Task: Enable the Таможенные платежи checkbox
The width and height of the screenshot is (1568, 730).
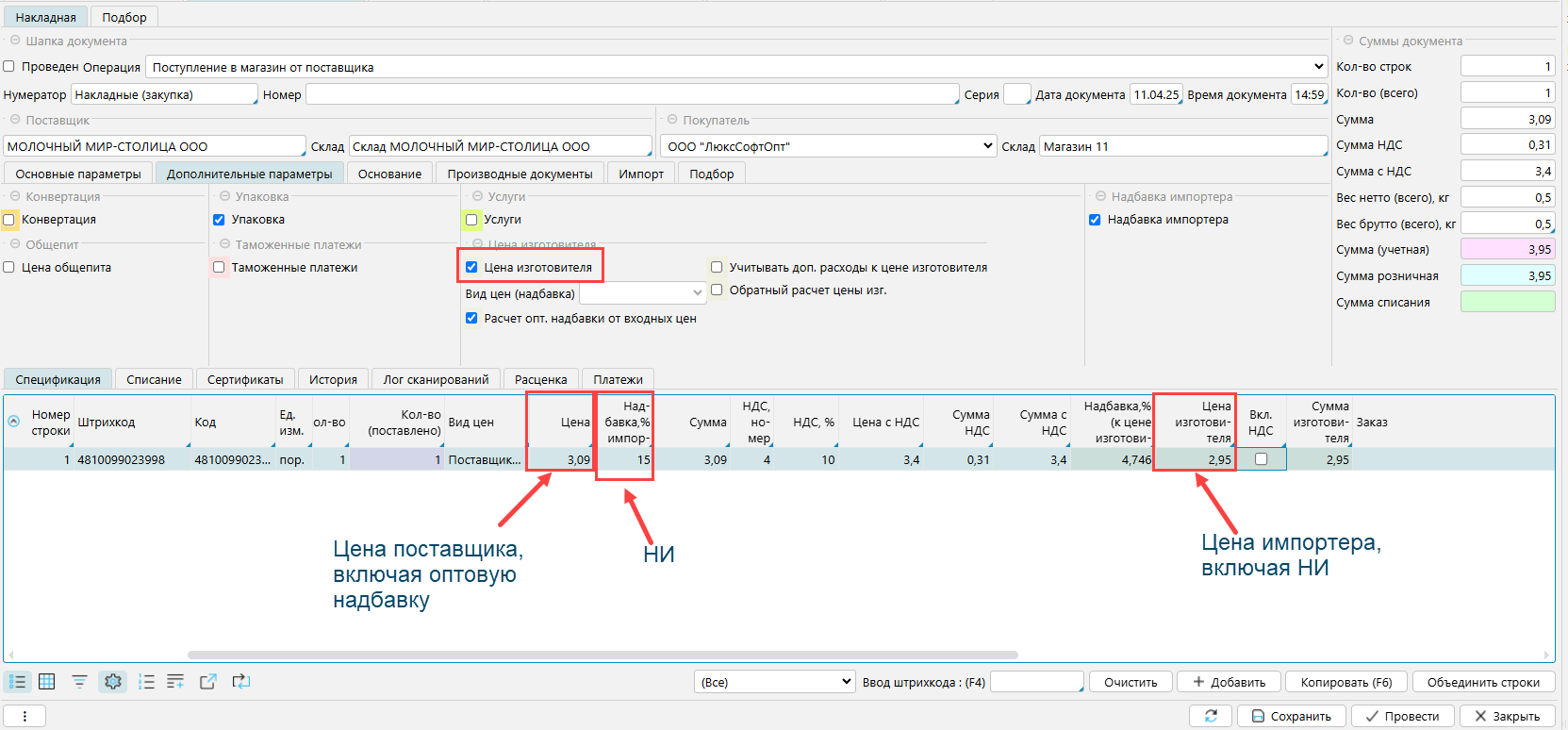Action: (x=219, y=268)
